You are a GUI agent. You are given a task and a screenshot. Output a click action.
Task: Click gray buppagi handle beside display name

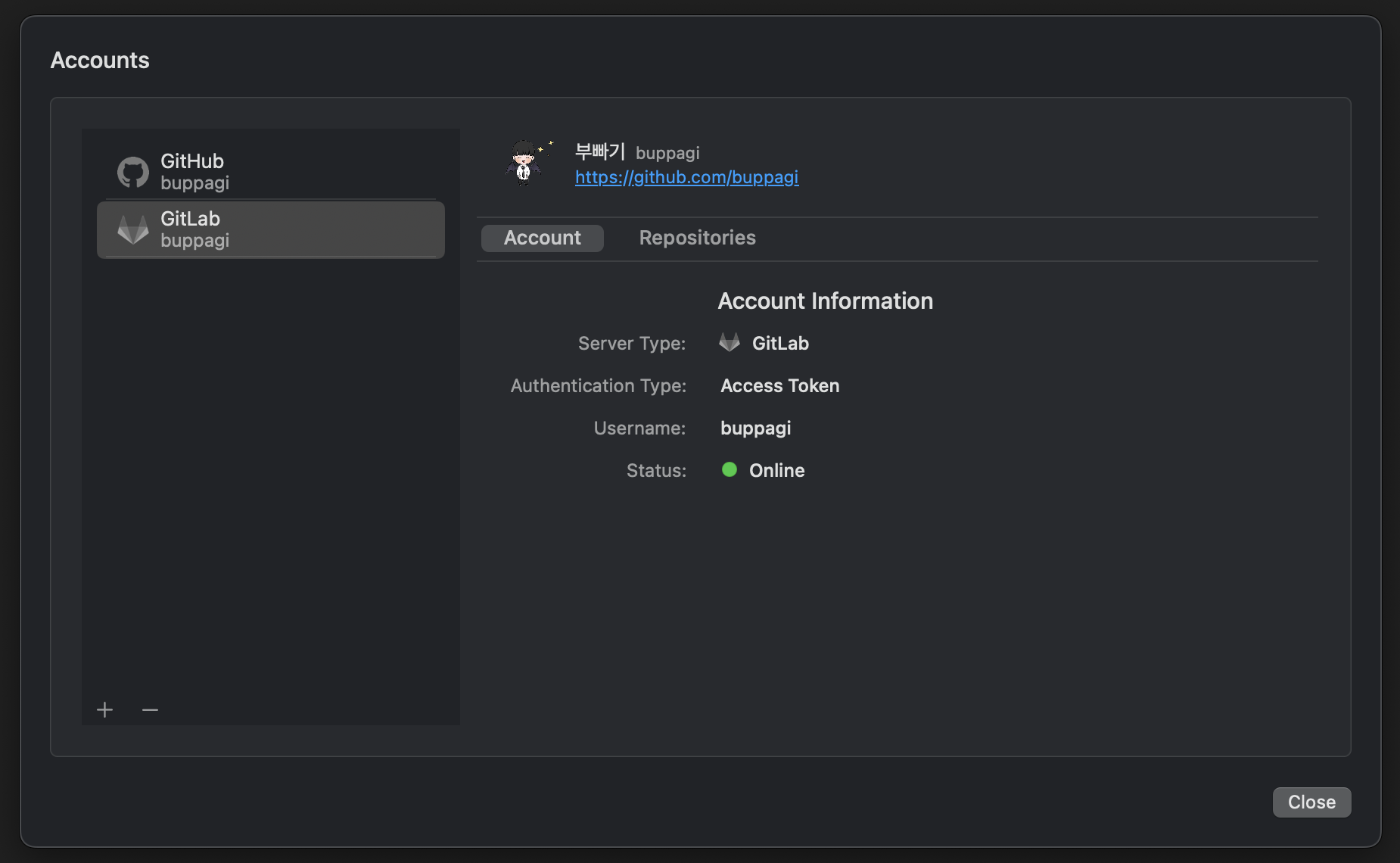(667, 154)
